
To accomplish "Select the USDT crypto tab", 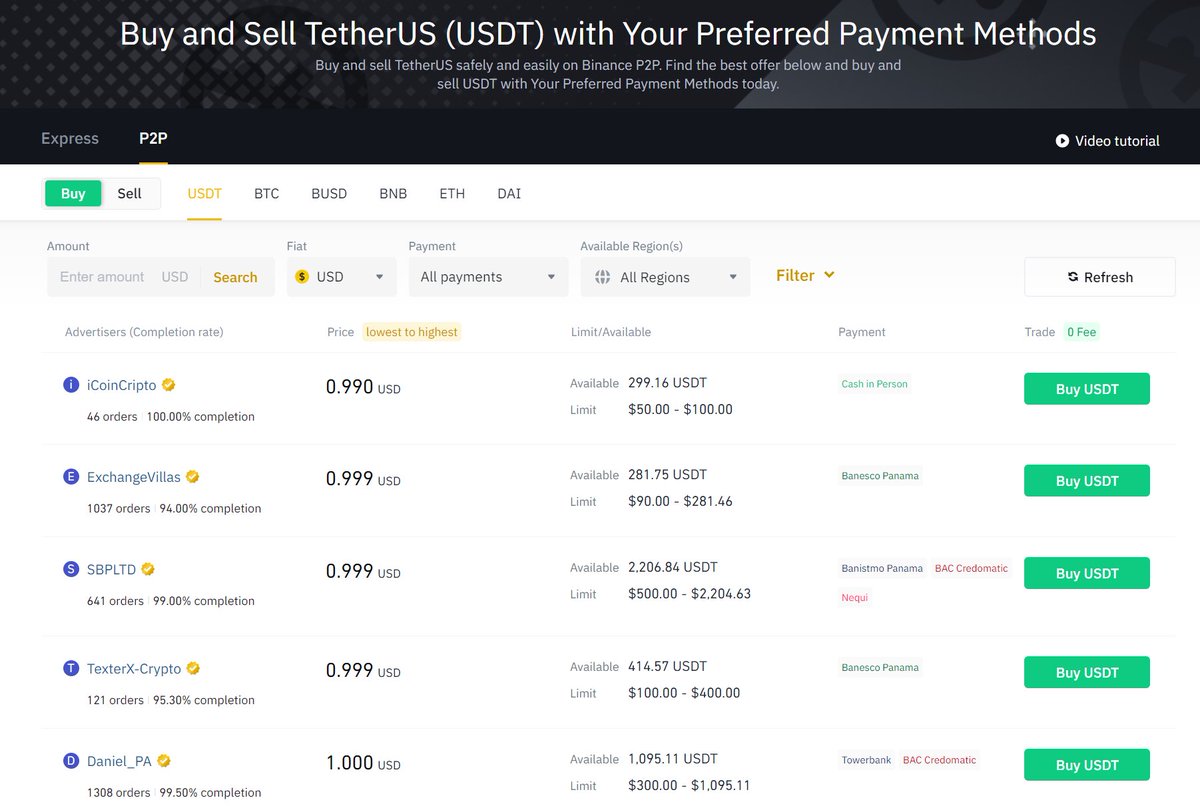I will coord(204,193).
